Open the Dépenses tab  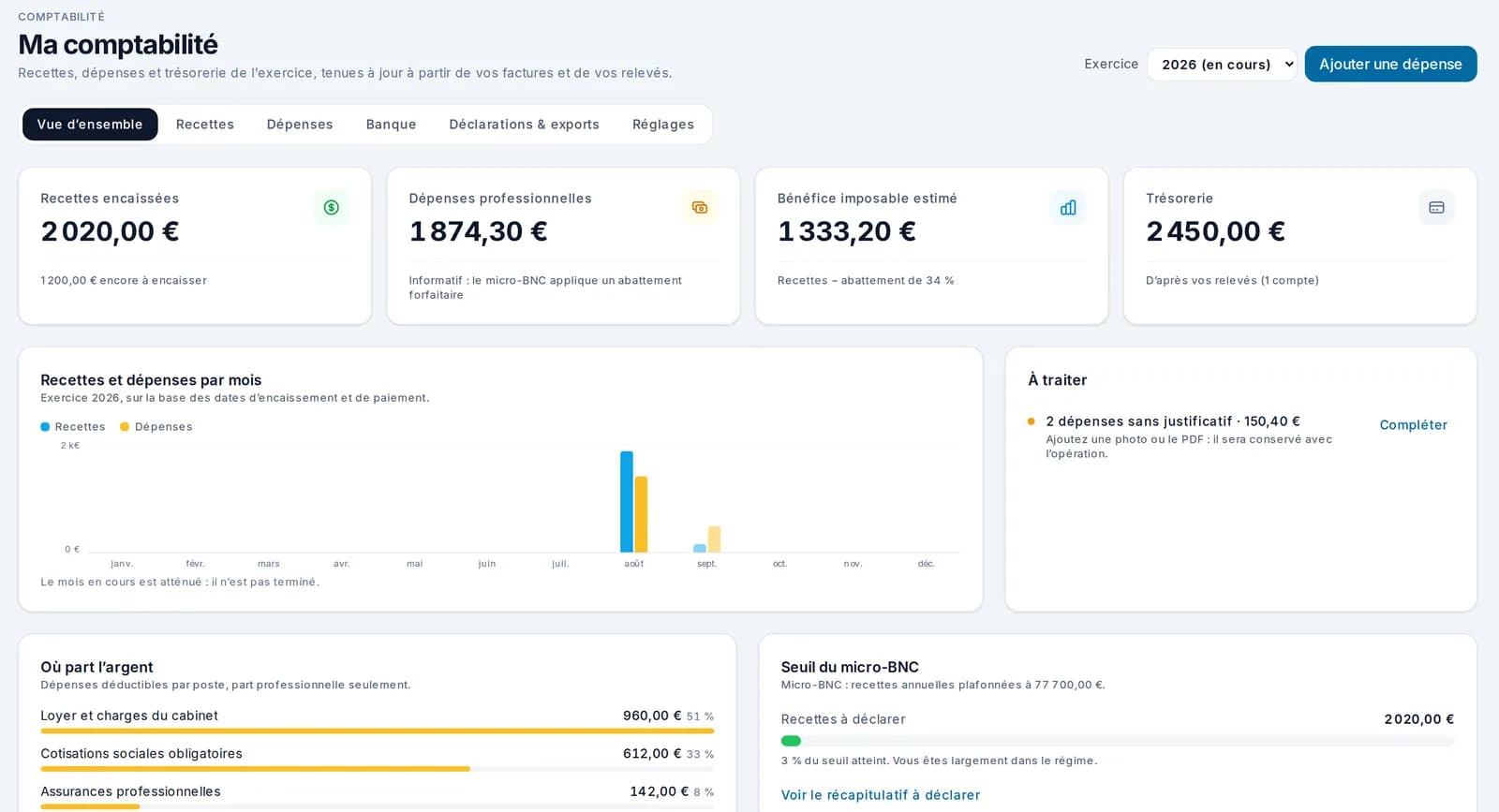(x=300, y=125)
